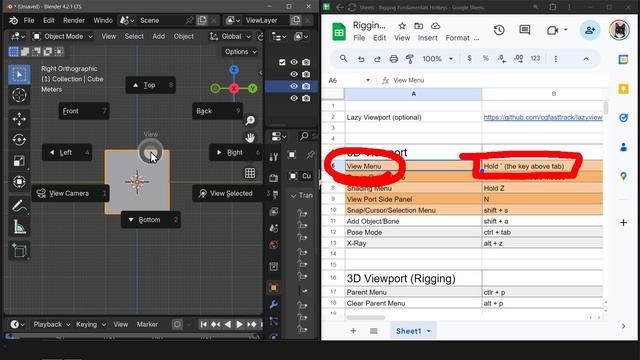Open the Object Mode dropdown
The image size is (640, 360).
pos(63,36)
